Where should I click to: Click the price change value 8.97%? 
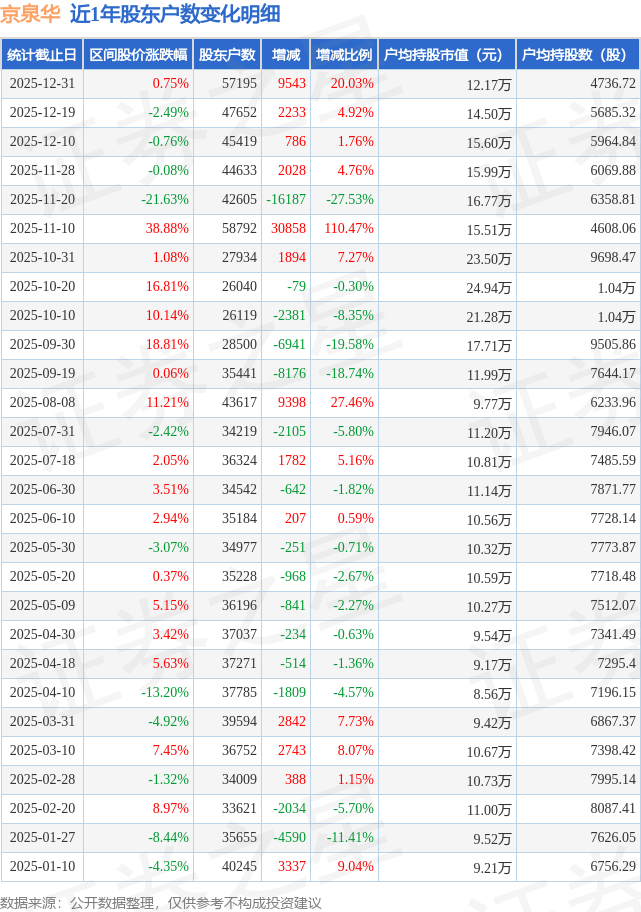(170, 808)
